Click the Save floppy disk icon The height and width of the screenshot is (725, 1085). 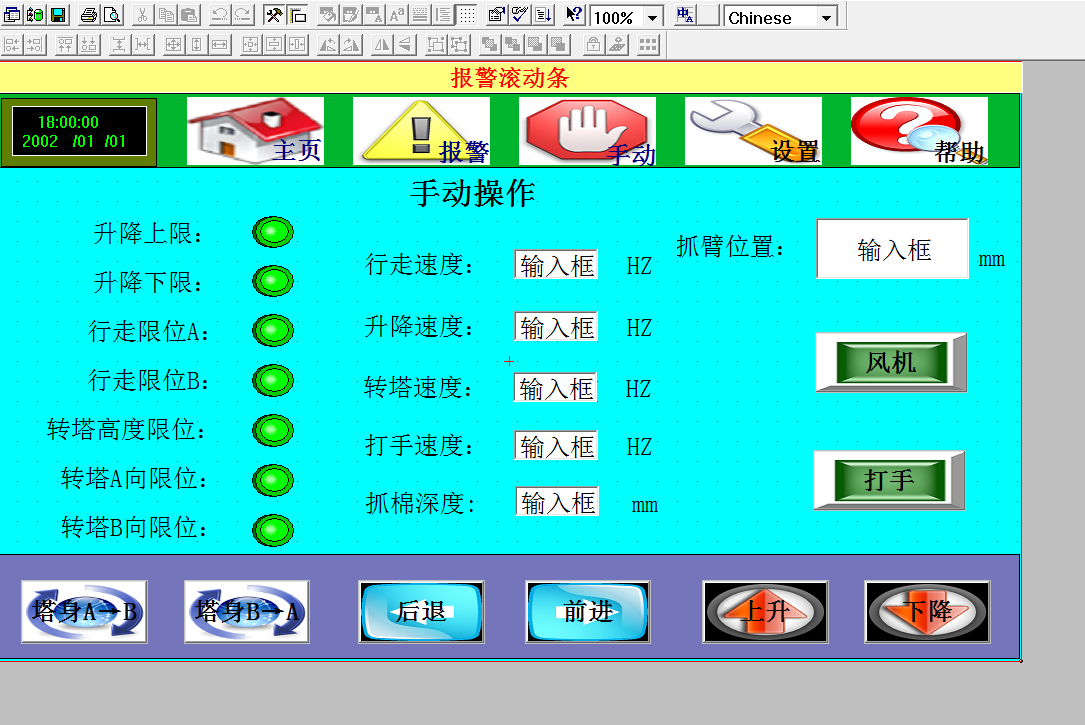[58, 16]
